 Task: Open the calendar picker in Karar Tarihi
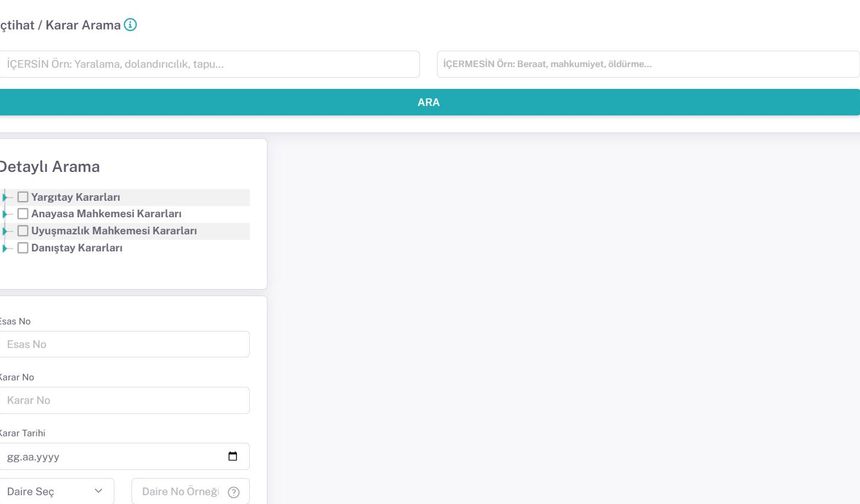coord(233,457)
